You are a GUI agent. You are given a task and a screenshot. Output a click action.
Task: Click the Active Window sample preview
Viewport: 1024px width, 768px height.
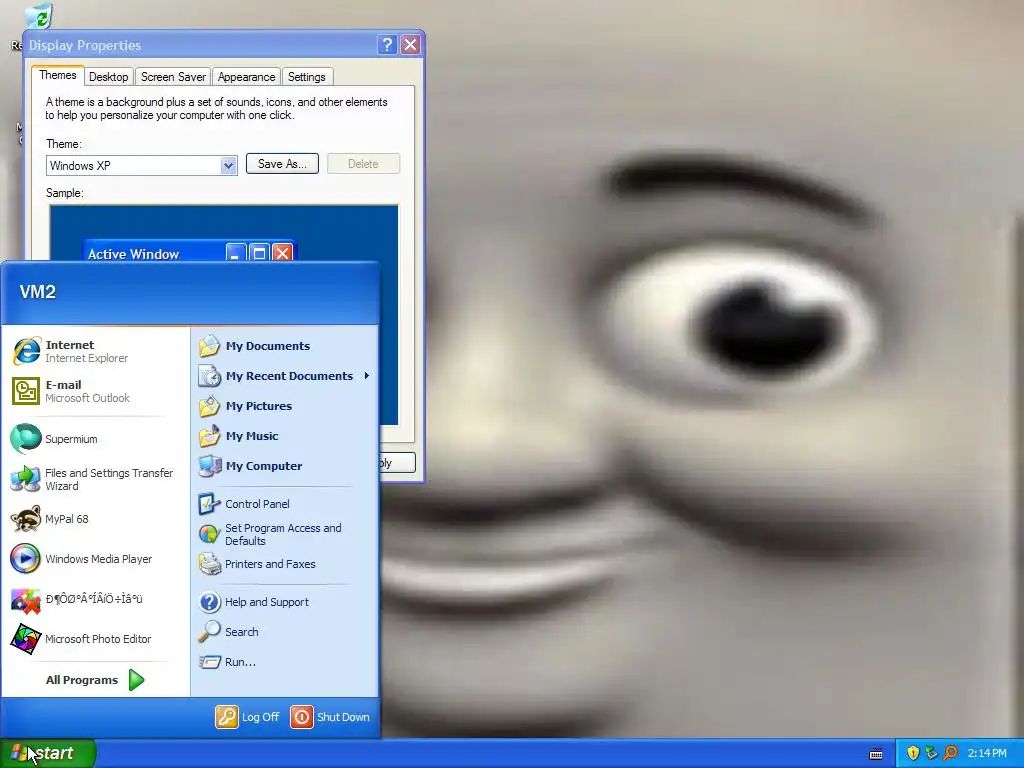click(189, 253)
